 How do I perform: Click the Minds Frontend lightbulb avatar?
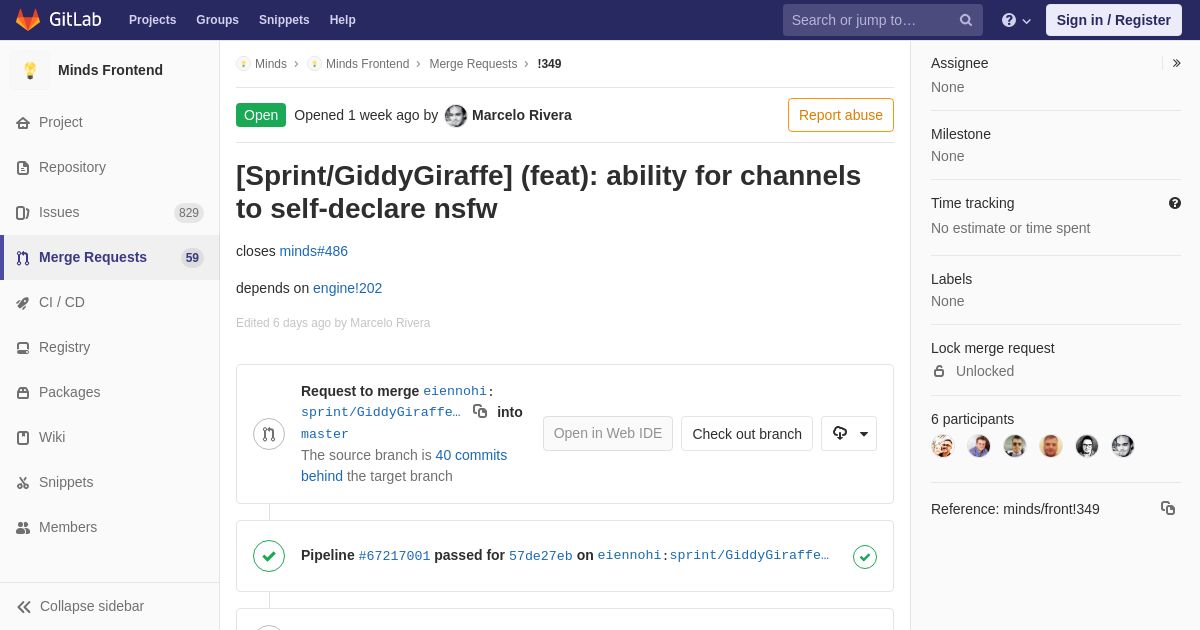pyautogui.click(x=30, y=70)
